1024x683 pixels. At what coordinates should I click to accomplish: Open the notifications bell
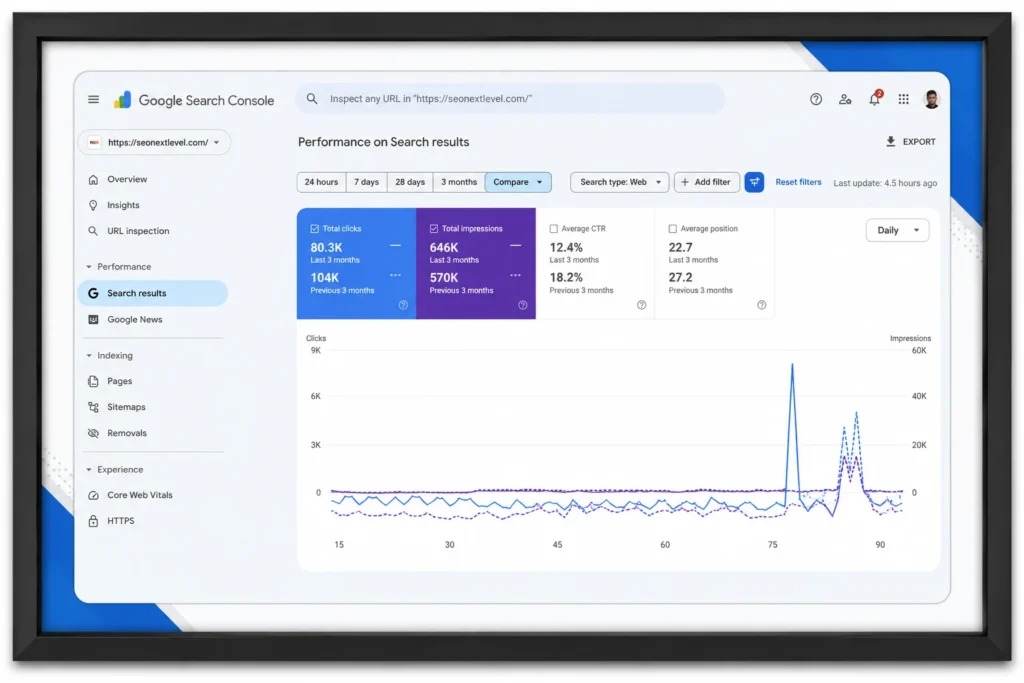(x=874, y=99)
